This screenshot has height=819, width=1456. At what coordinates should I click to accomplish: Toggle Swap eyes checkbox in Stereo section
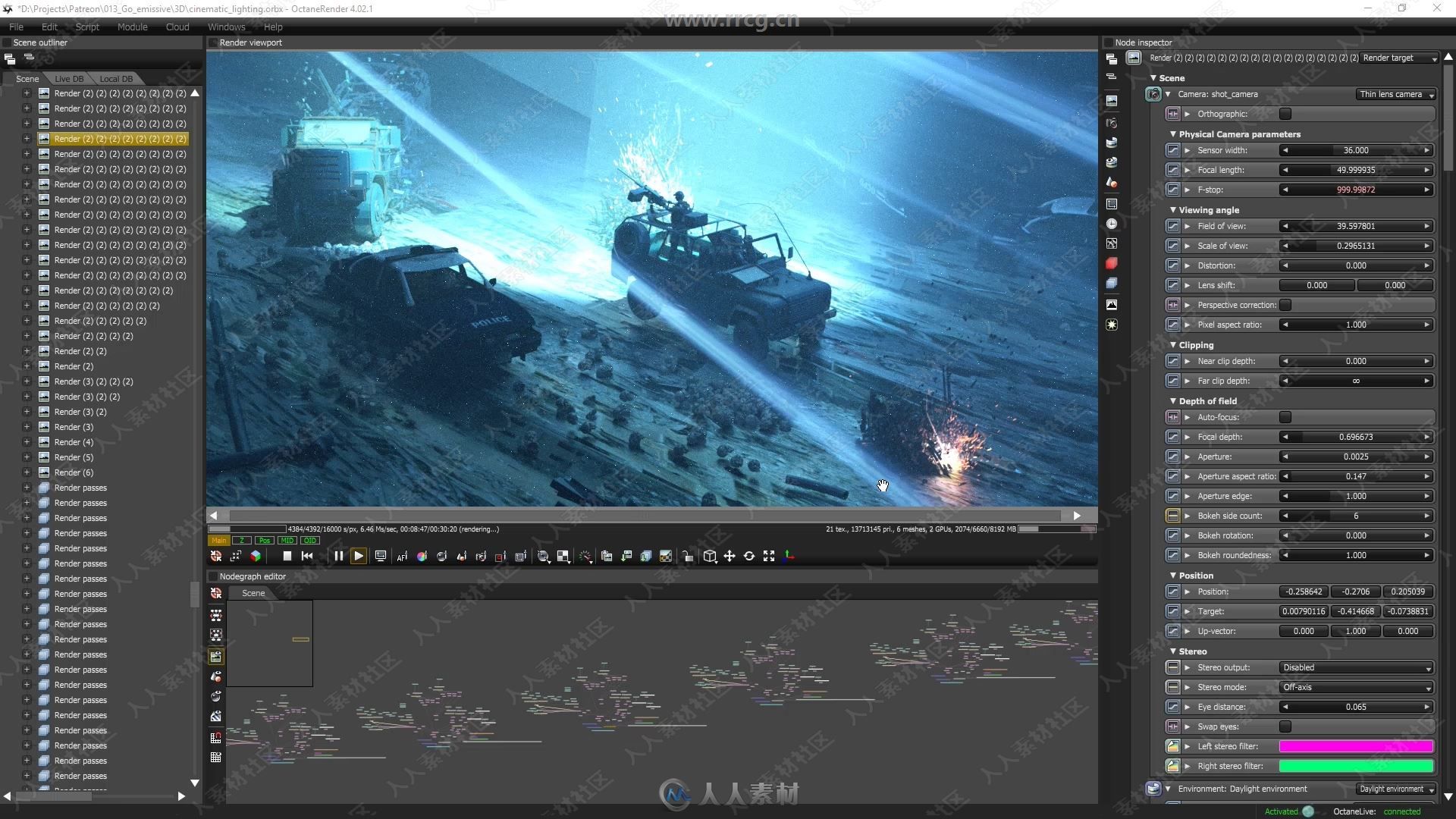(1287, 727)
